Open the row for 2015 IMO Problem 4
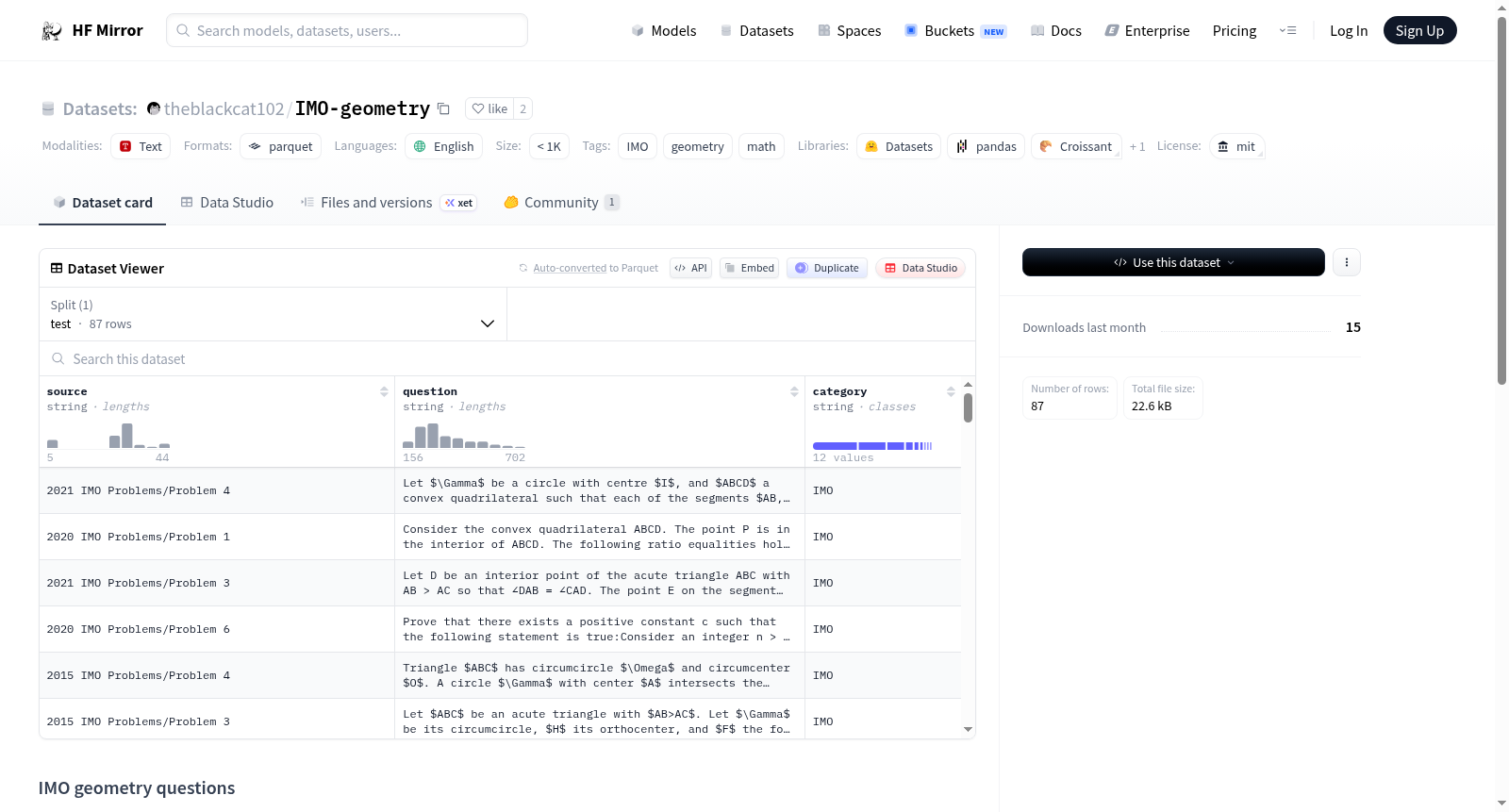The height and width of the screenshot is (812, 1509). coord(500,675)
